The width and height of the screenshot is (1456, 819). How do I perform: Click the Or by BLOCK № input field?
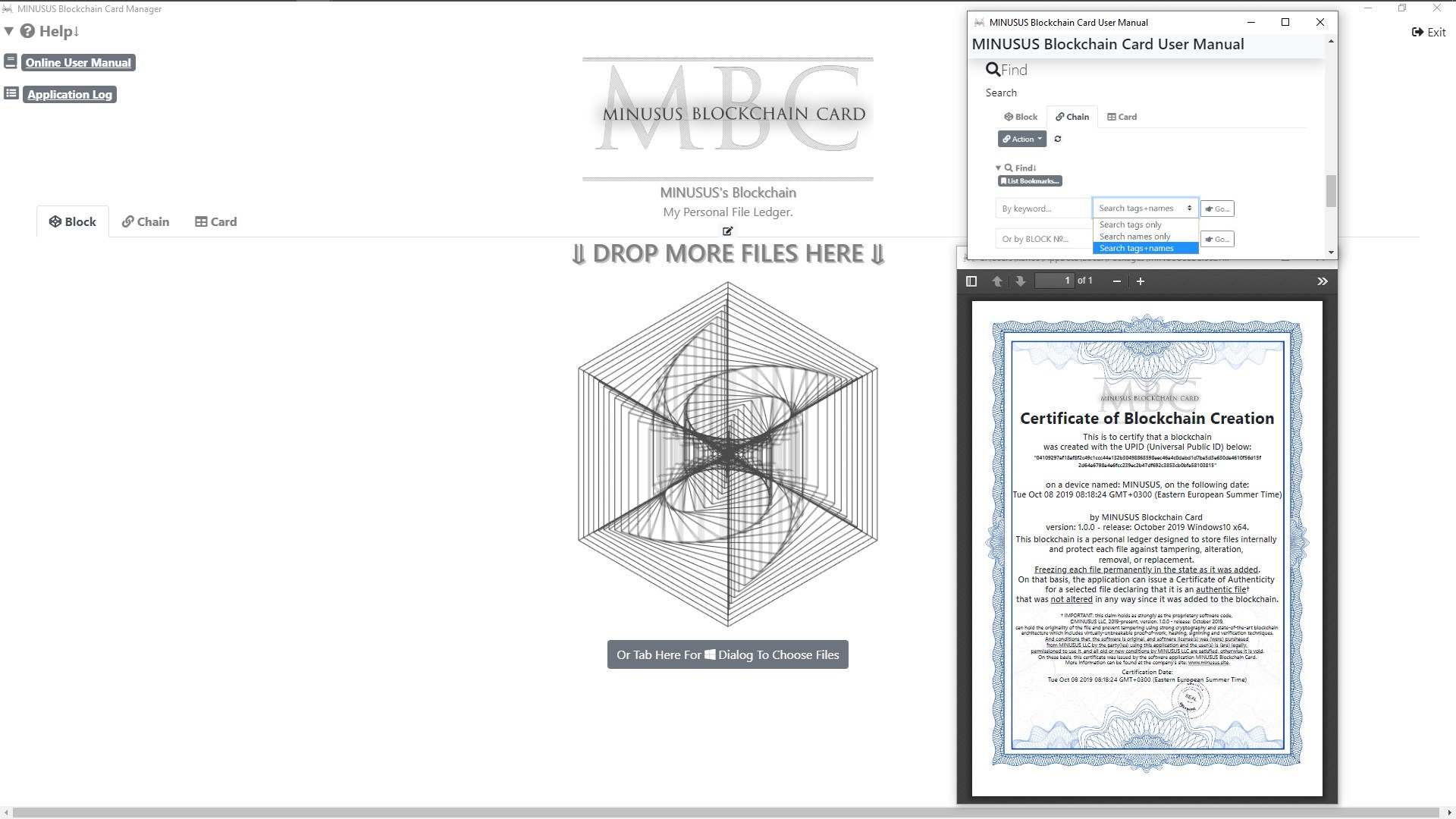pyautogui.click(x=1043, y=239)
